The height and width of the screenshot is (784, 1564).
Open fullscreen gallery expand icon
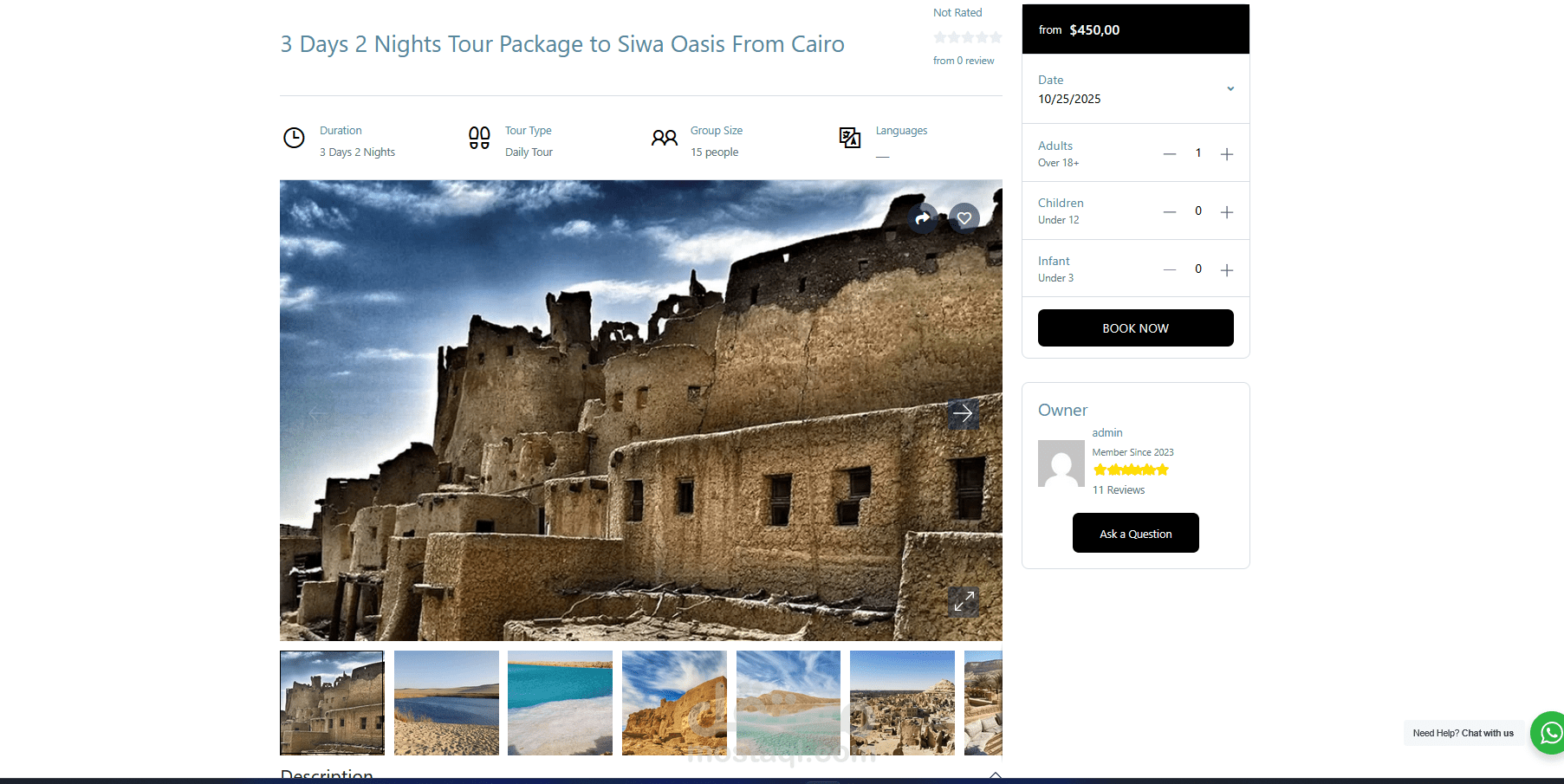tap(964, 601)
